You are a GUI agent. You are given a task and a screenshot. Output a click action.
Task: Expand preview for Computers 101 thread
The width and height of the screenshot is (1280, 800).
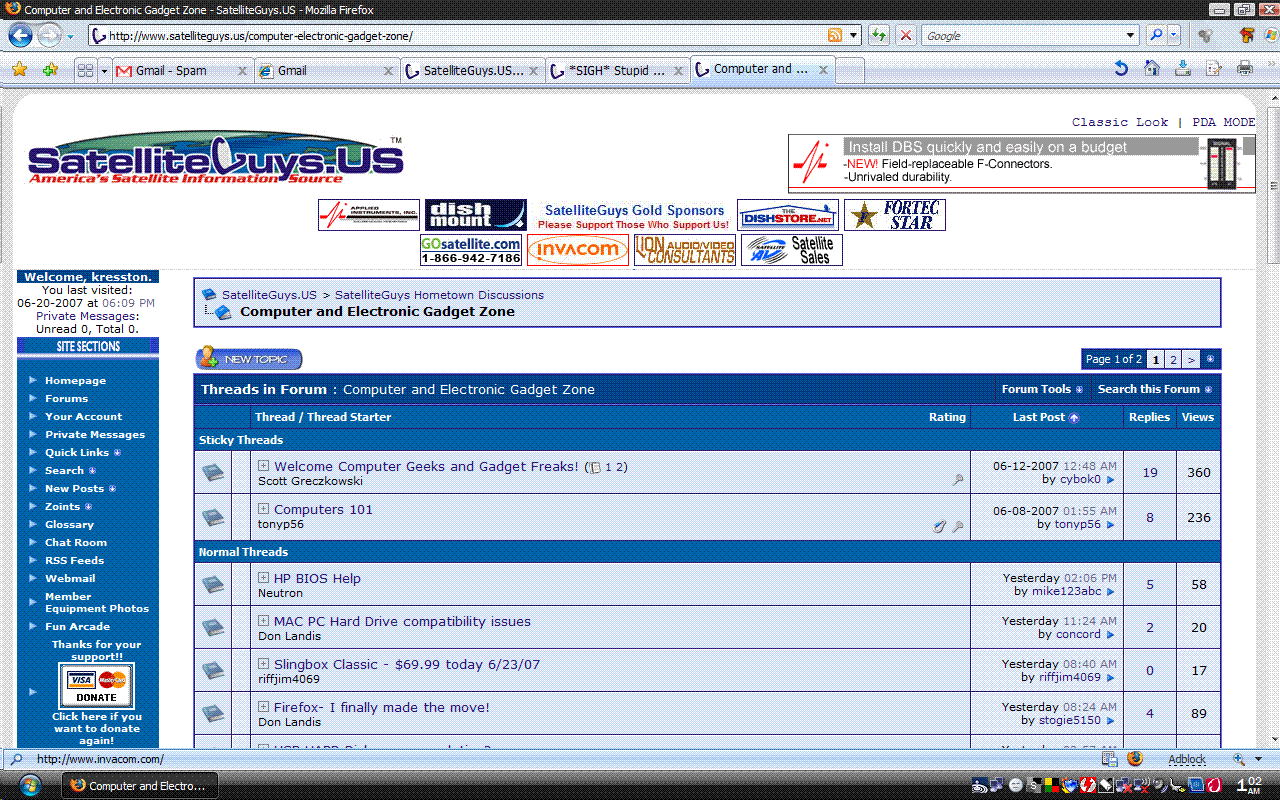[264, 509]
